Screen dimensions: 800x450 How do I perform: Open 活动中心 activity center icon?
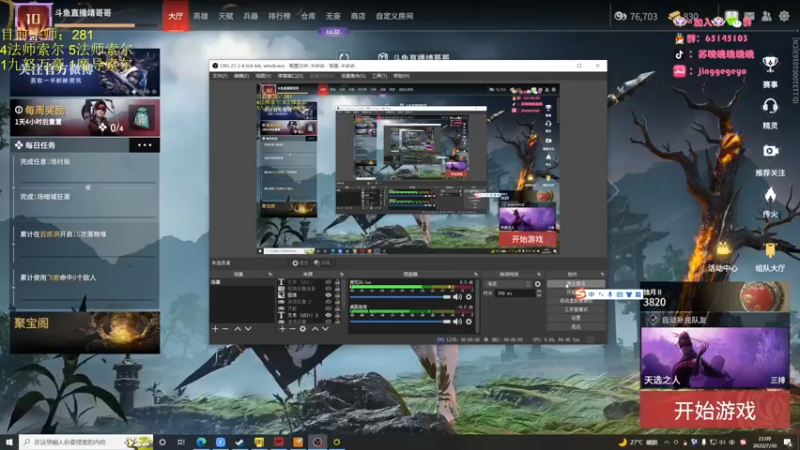(x=723, y=250)
